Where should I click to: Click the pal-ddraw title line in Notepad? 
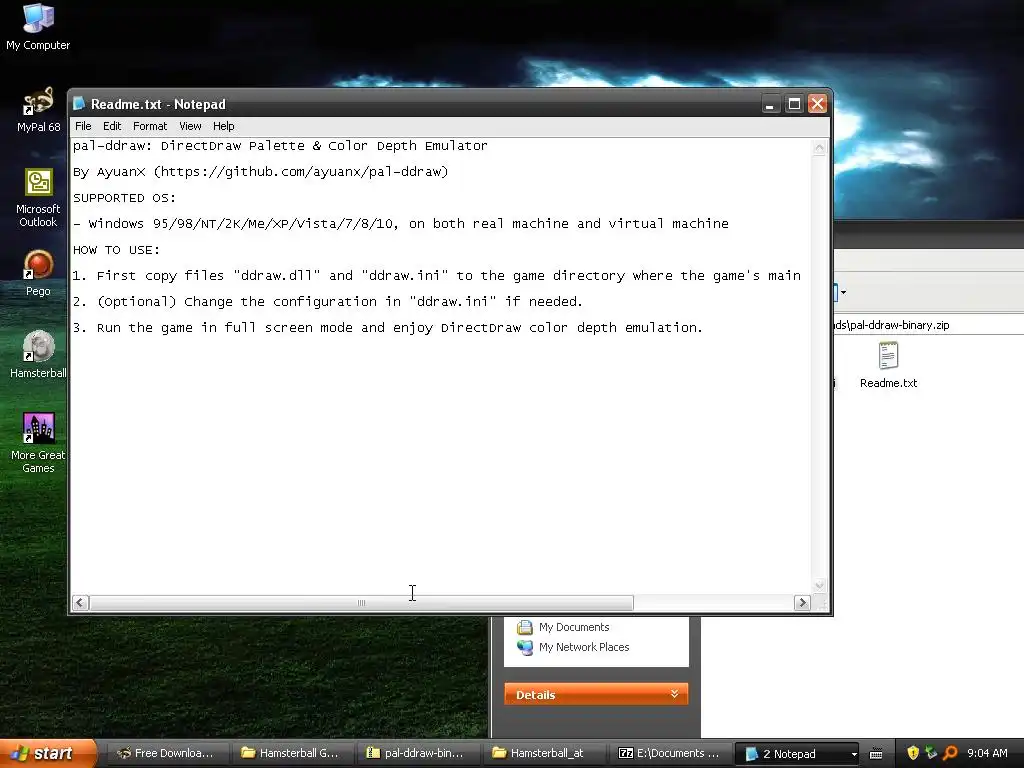click(280, 146)
